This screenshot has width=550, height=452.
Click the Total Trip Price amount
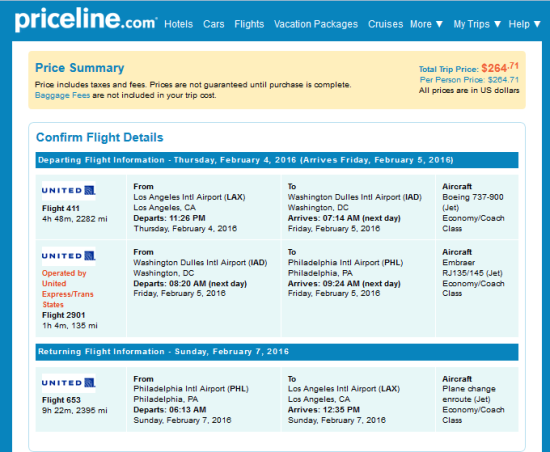point(499,67)
